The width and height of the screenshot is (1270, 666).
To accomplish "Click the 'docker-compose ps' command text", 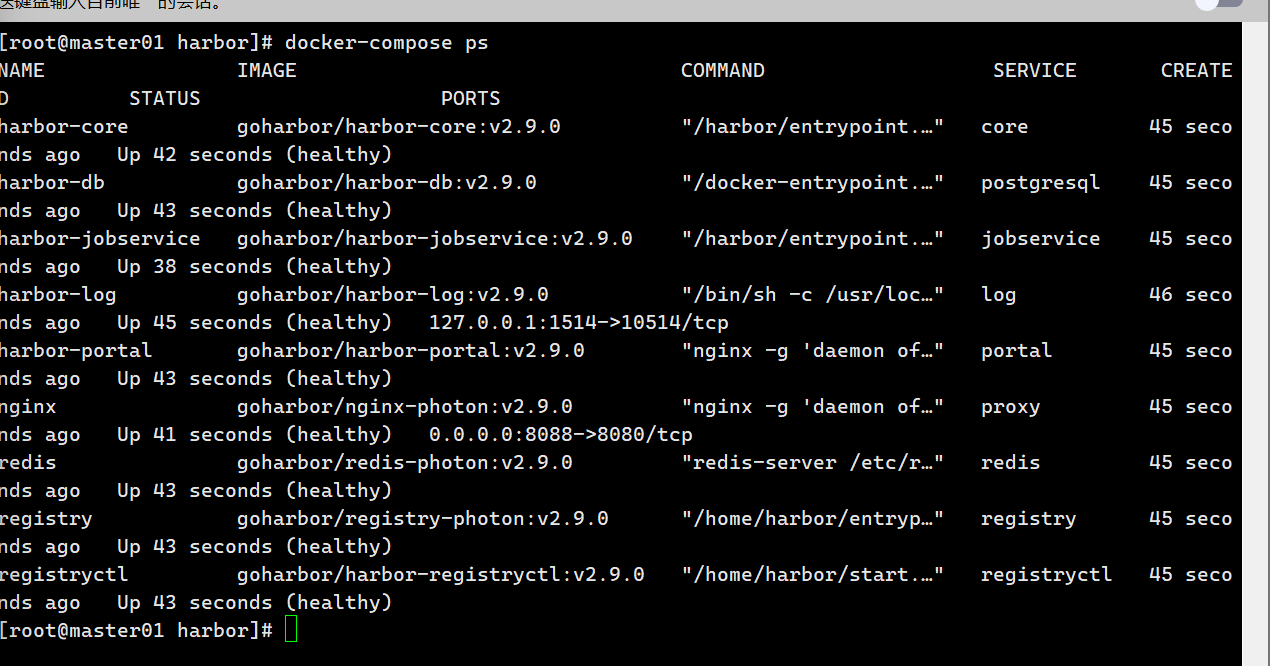I will pos(387,43).
